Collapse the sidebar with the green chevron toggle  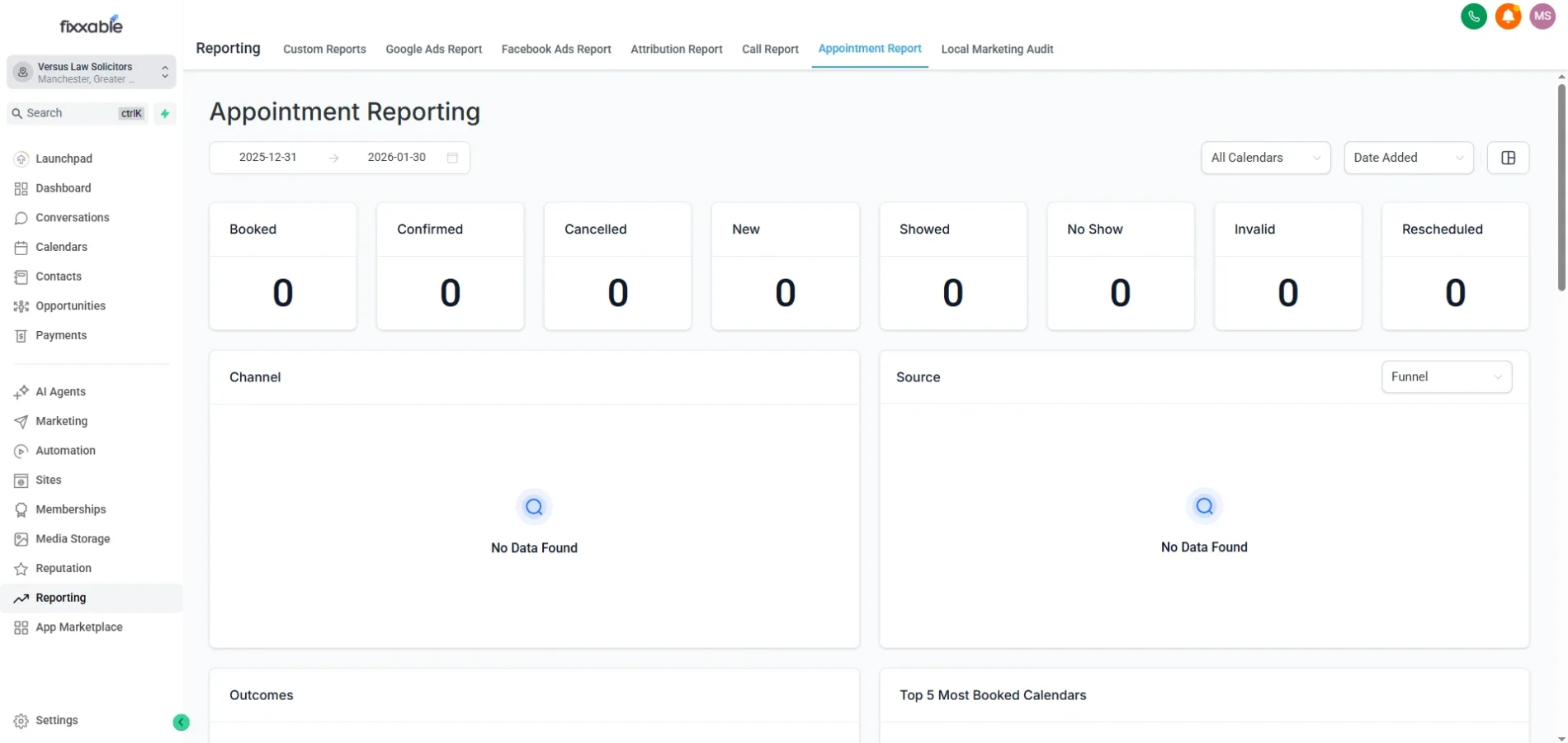click(x=181, y=722)
